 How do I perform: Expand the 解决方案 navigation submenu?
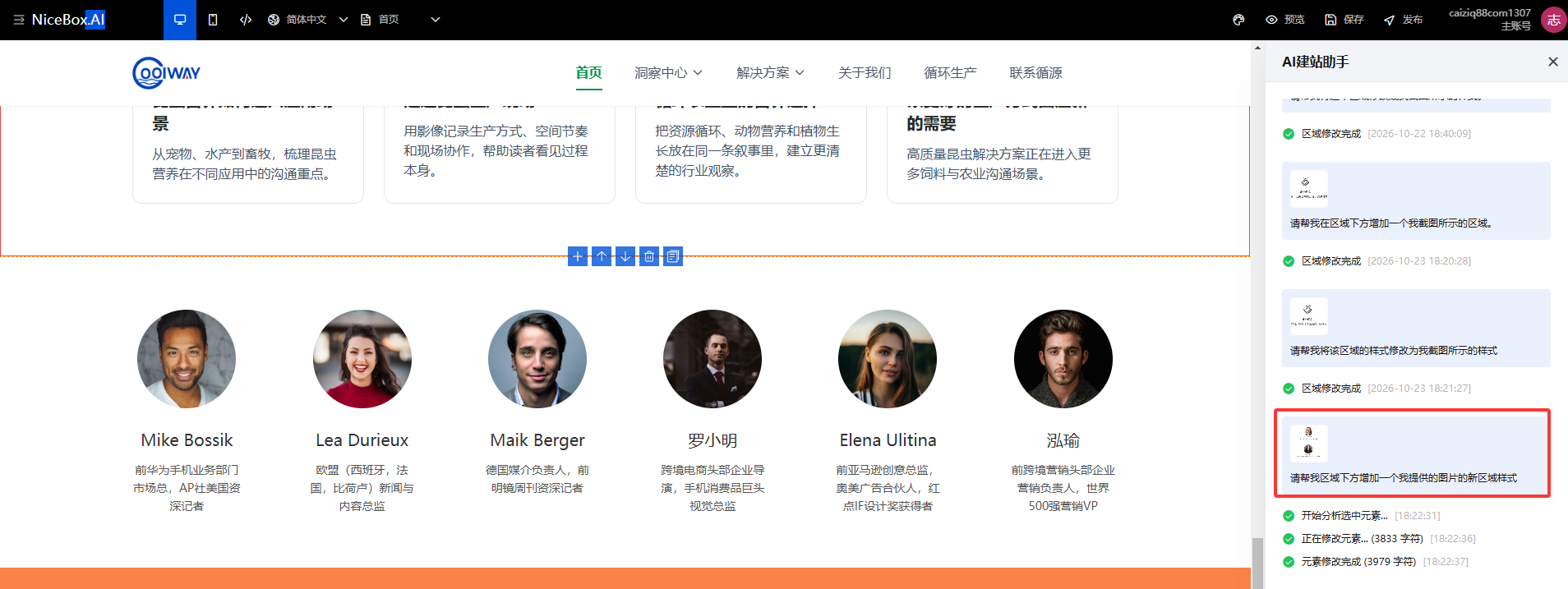(x=770, y=73)
